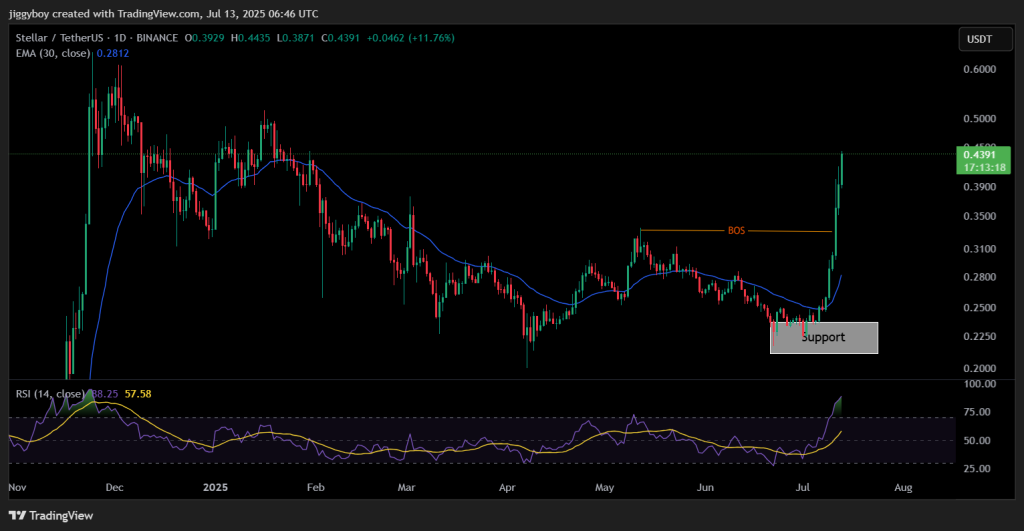The width and height of the screenshot is (1024, 531).
Task: Click the RSI 25.00 scale label
Action: pyautogui.click(x=977, y=469)
